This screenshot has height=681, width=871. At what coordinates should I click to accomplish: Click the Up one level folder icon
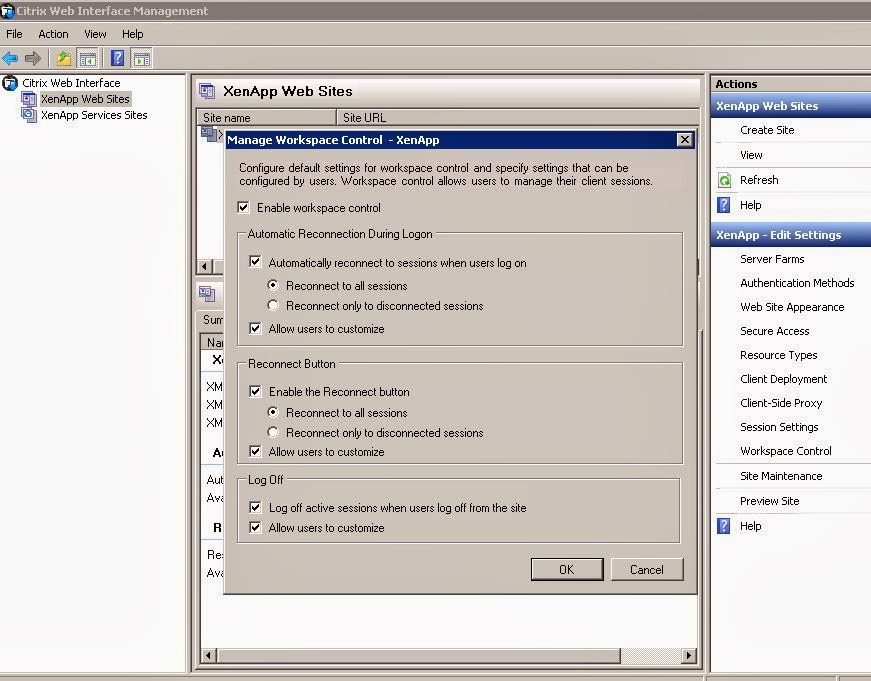point(64,58)
